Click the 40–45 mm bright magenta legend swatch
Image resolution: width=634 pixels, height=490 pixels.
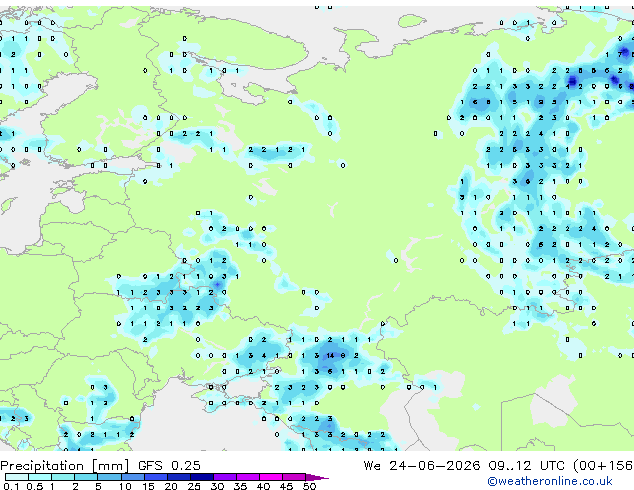[x=271, y=477]
